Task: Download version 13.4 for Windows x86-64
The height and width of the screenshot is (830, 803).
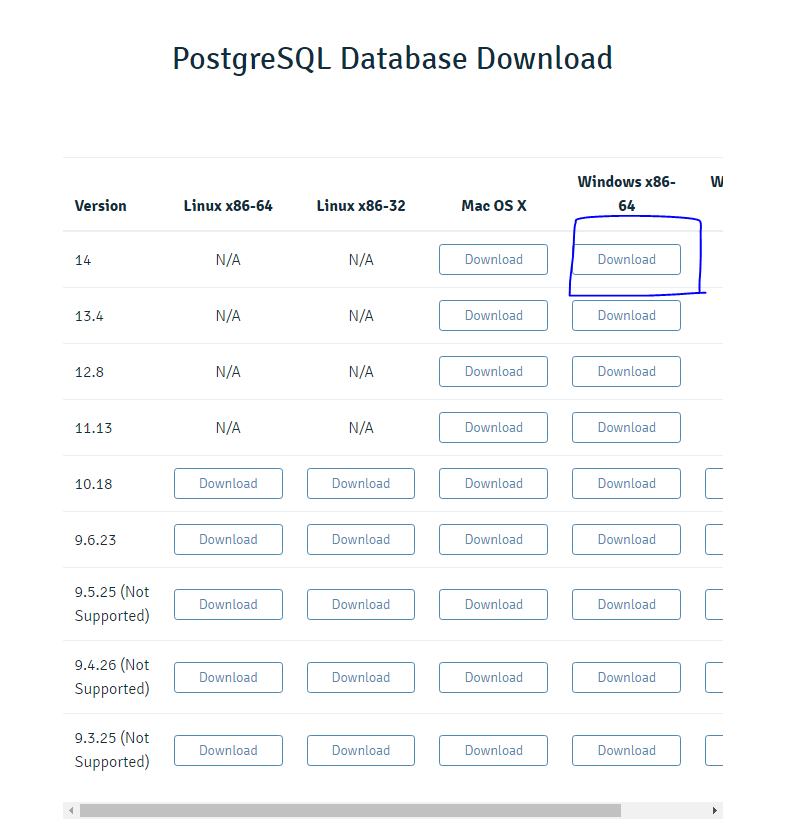Action: pos(626,315)
